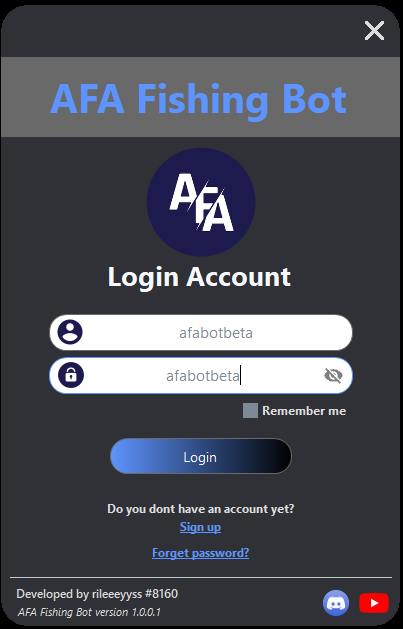Follow the Forget password? link
This screenshot has width=403, height=629.
point(200,553)
